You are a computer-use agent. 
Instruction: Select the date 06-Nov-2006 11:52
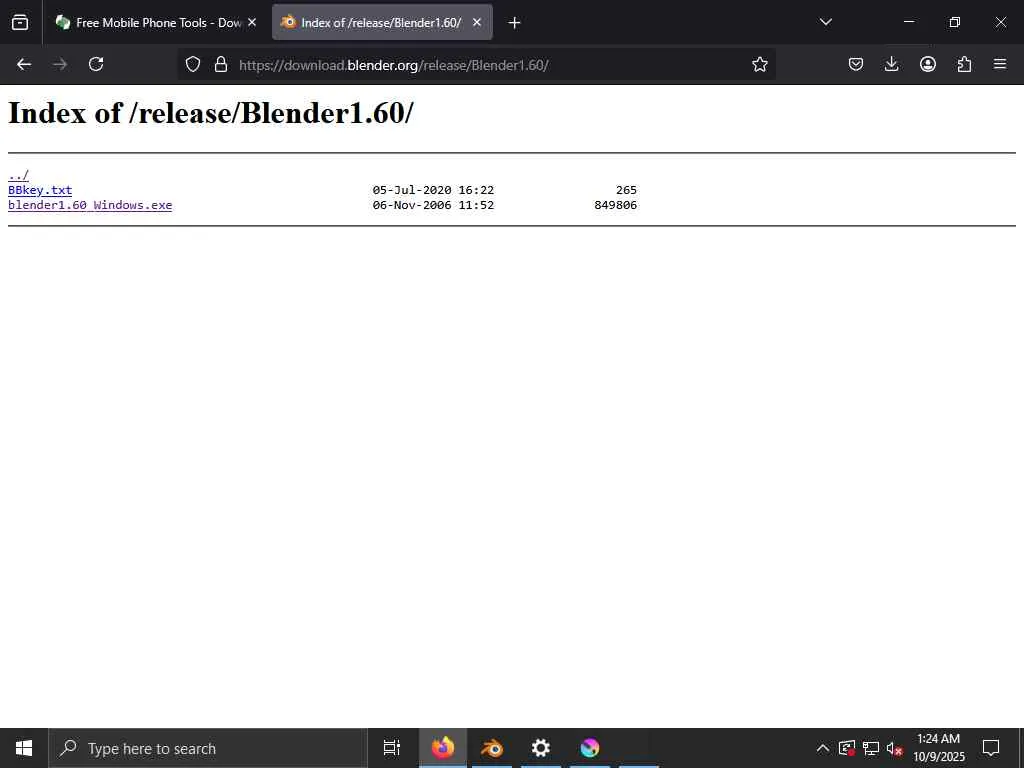click(433, 205)
